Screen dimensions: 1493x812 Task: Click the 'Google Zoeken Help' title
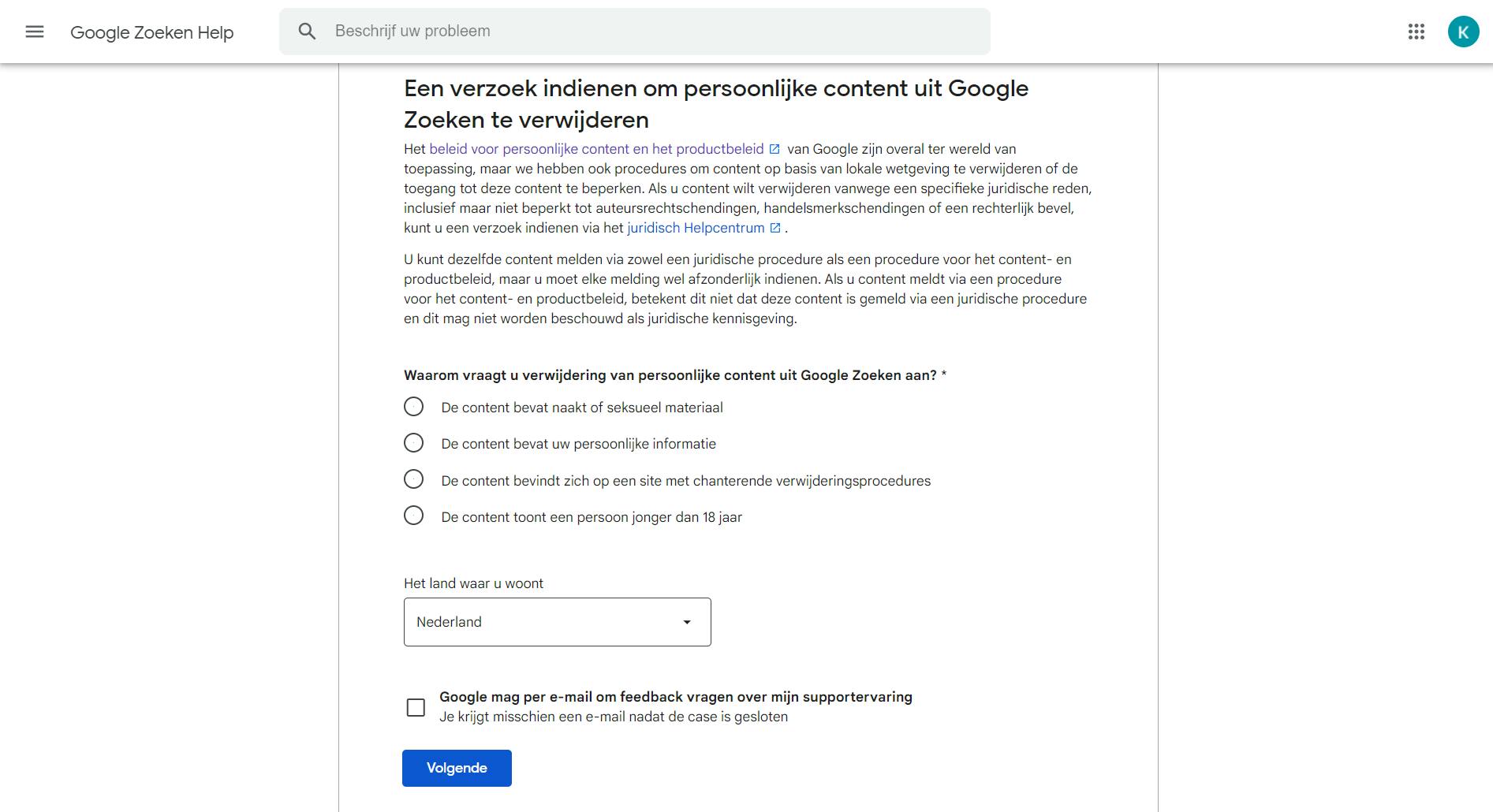(152, 32)
